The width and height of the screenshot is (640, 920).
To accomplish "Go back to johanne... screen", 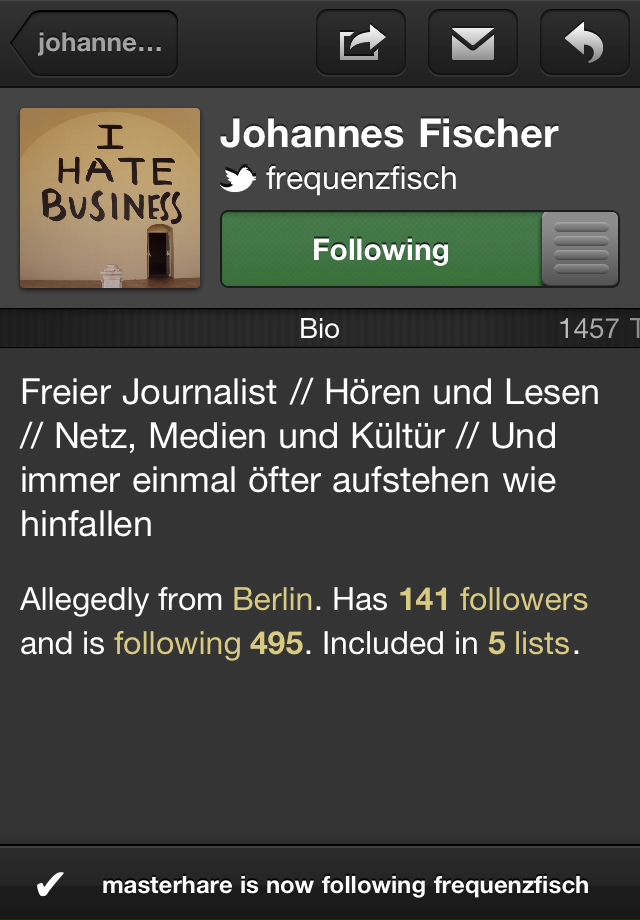I will 94,43.
